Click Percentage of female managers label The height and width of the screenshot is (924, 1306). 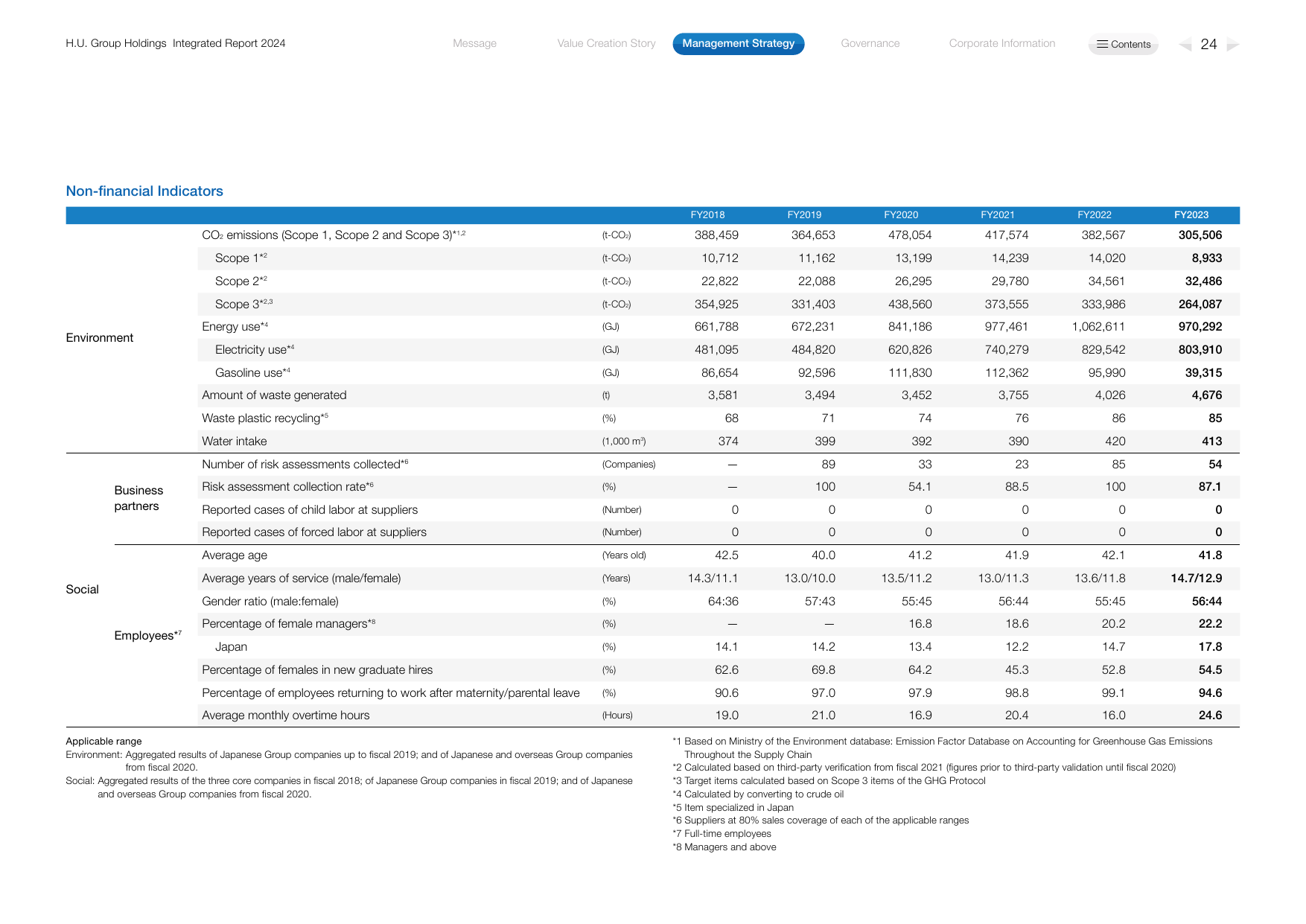click(x=289, y=624)
